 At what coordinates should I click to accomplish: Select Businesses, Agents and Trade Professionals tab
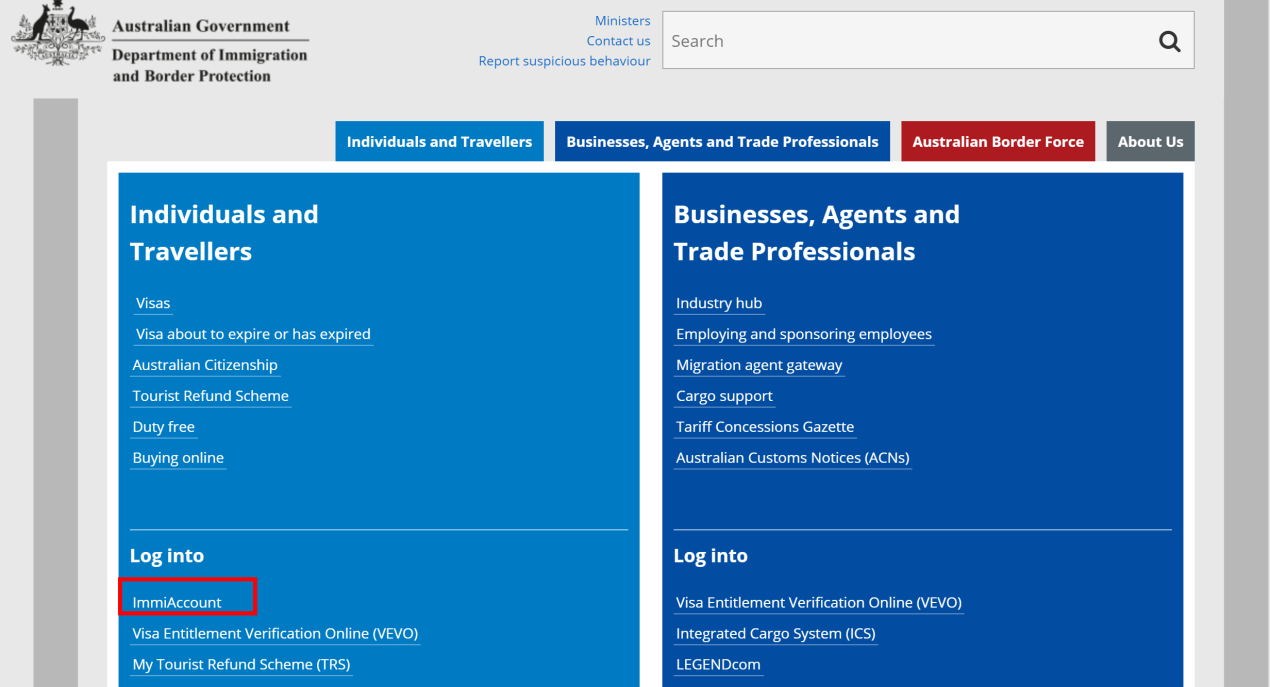click(722, 142)
